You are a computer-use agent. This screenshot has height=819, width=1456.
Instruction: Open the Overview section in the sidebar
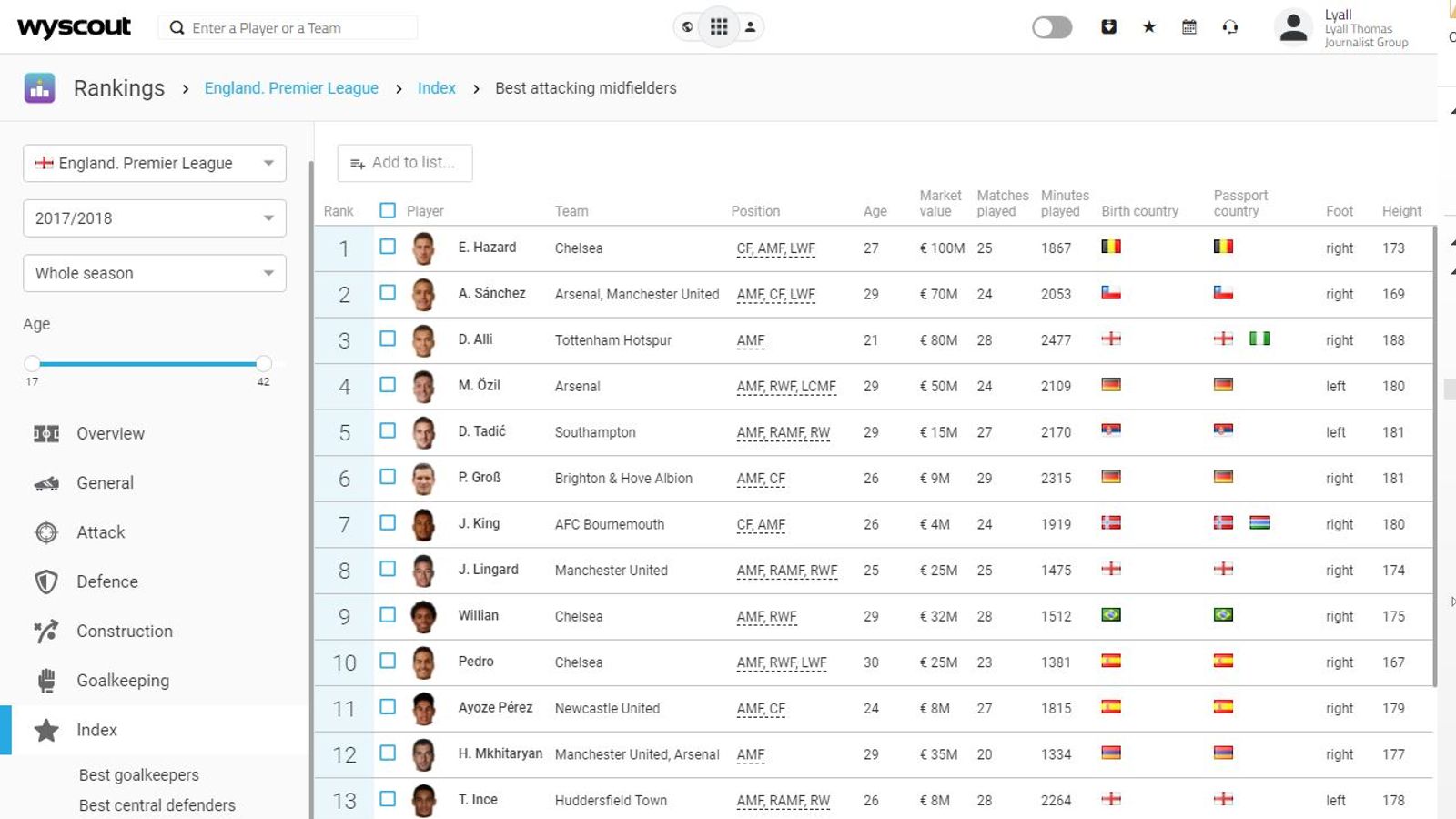tap(109, 433)
